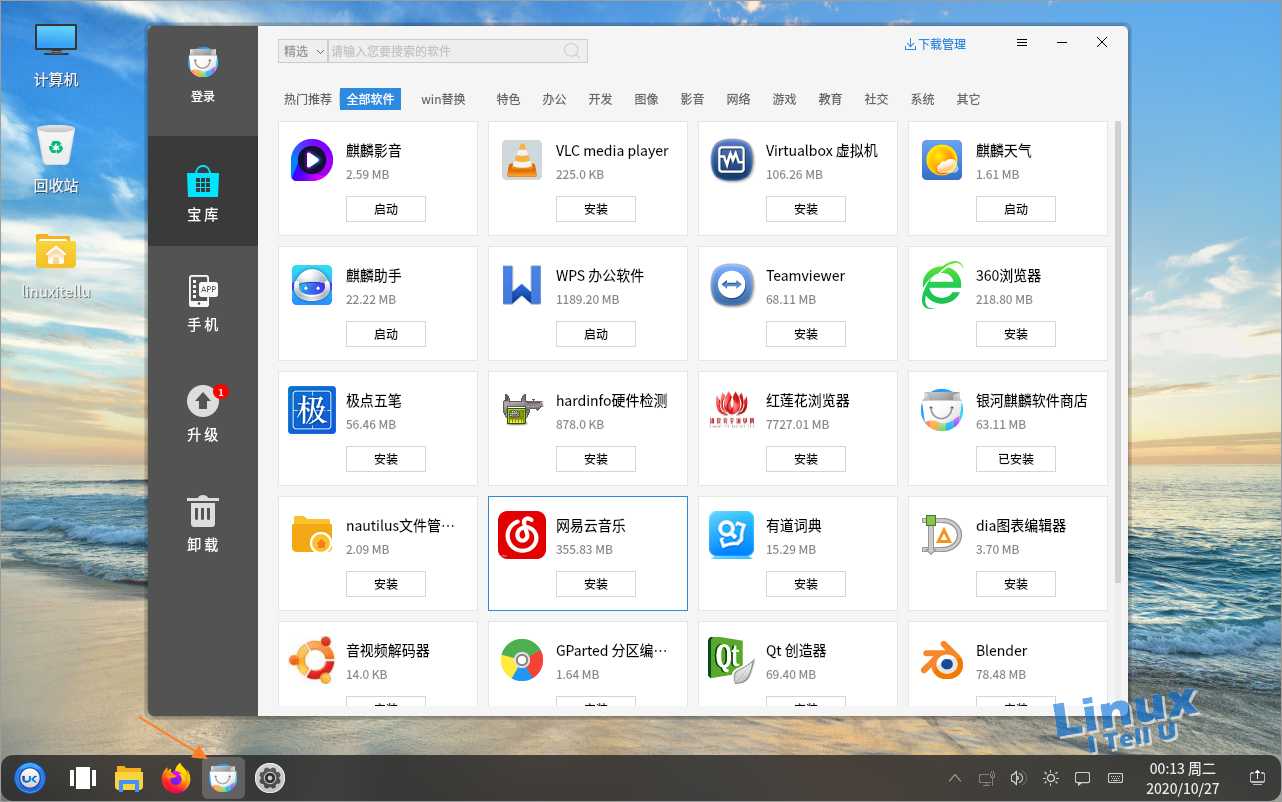Click the 360浏览器 icon
The height and width of the screenshot is (802, 1282).
coord(942,286)
